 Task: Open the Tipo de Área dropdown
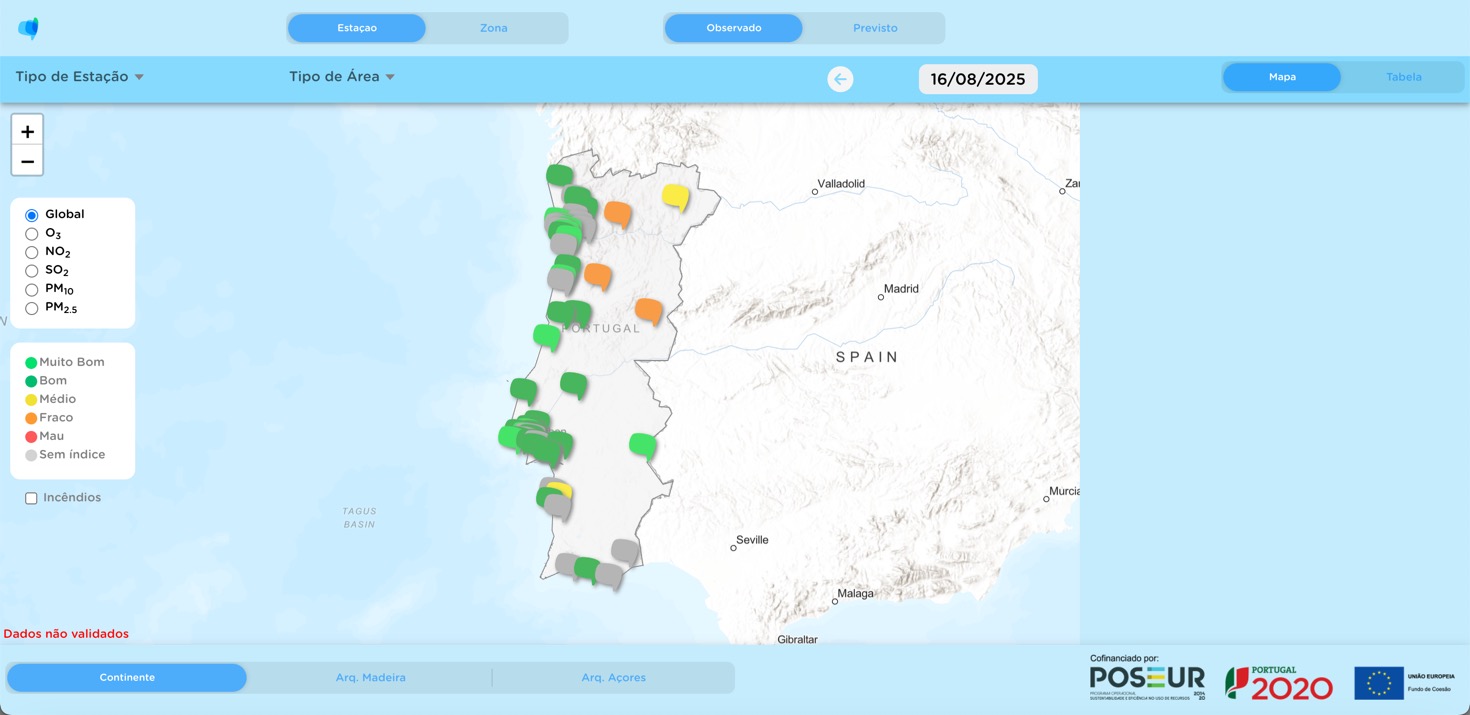tap(341, 77)
